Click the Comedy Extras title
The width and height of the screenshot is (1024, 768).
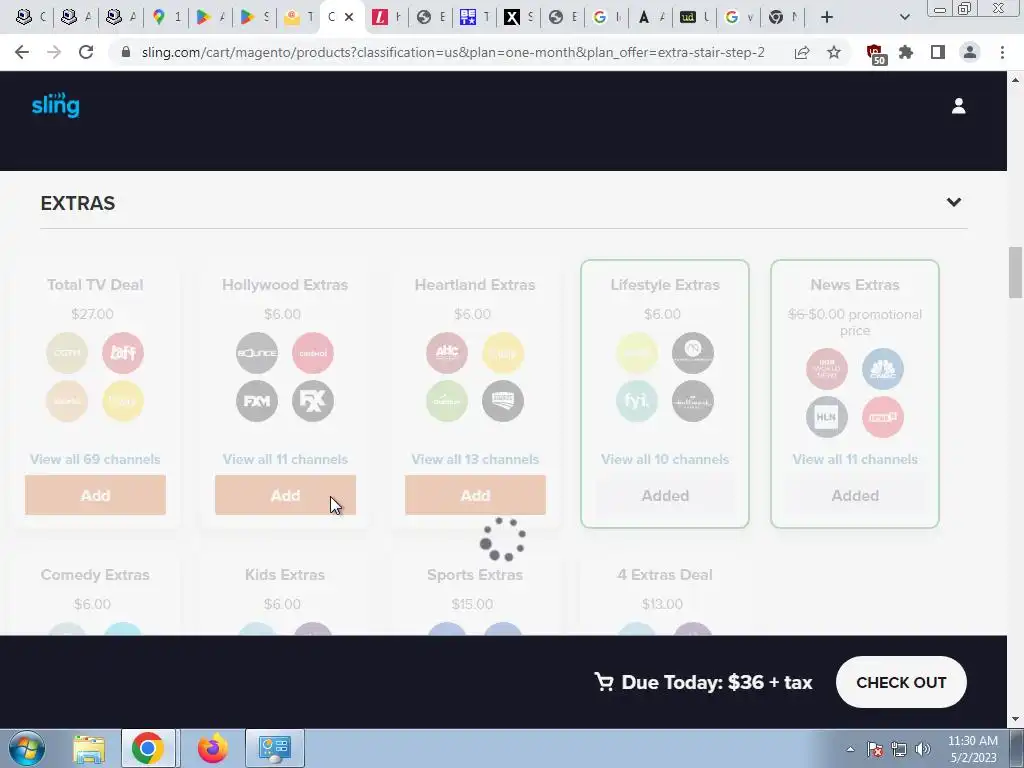coord(95,575)
